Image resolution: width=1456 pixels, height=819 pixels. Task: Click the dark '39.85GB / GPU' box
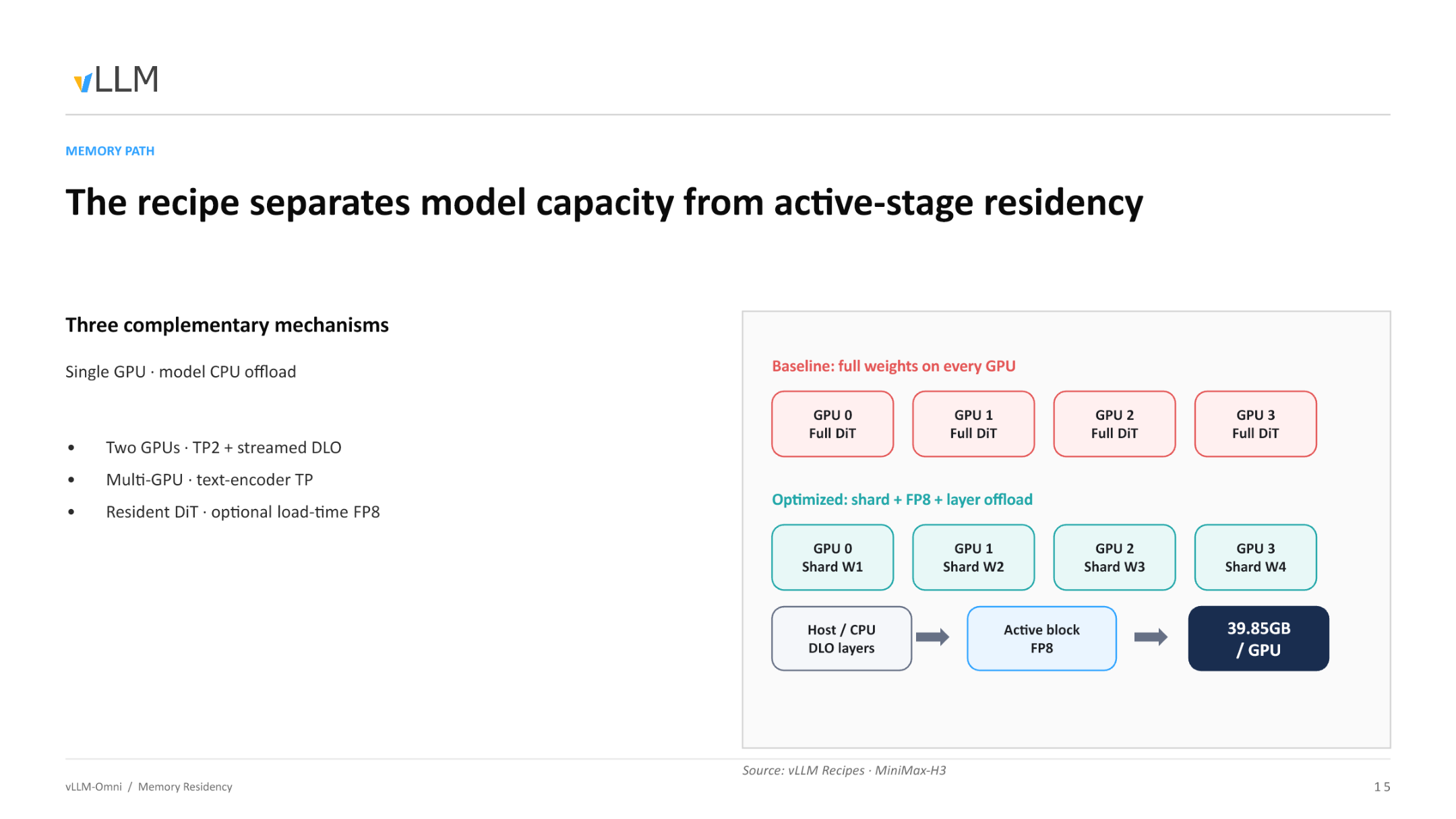(x=1258, y=638)
